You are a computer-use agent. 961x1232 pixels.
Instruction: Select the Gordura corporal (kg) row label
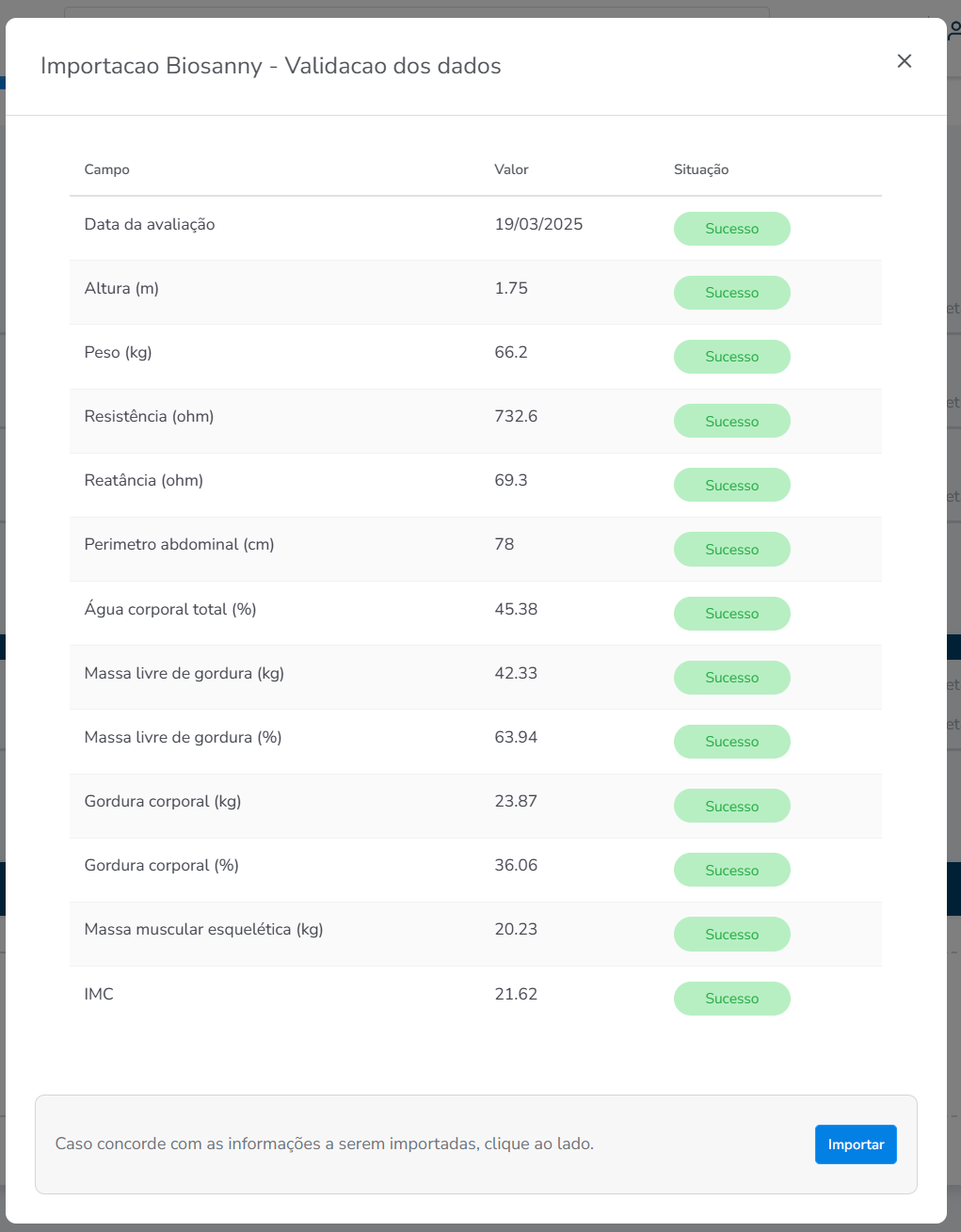(163, 801)
